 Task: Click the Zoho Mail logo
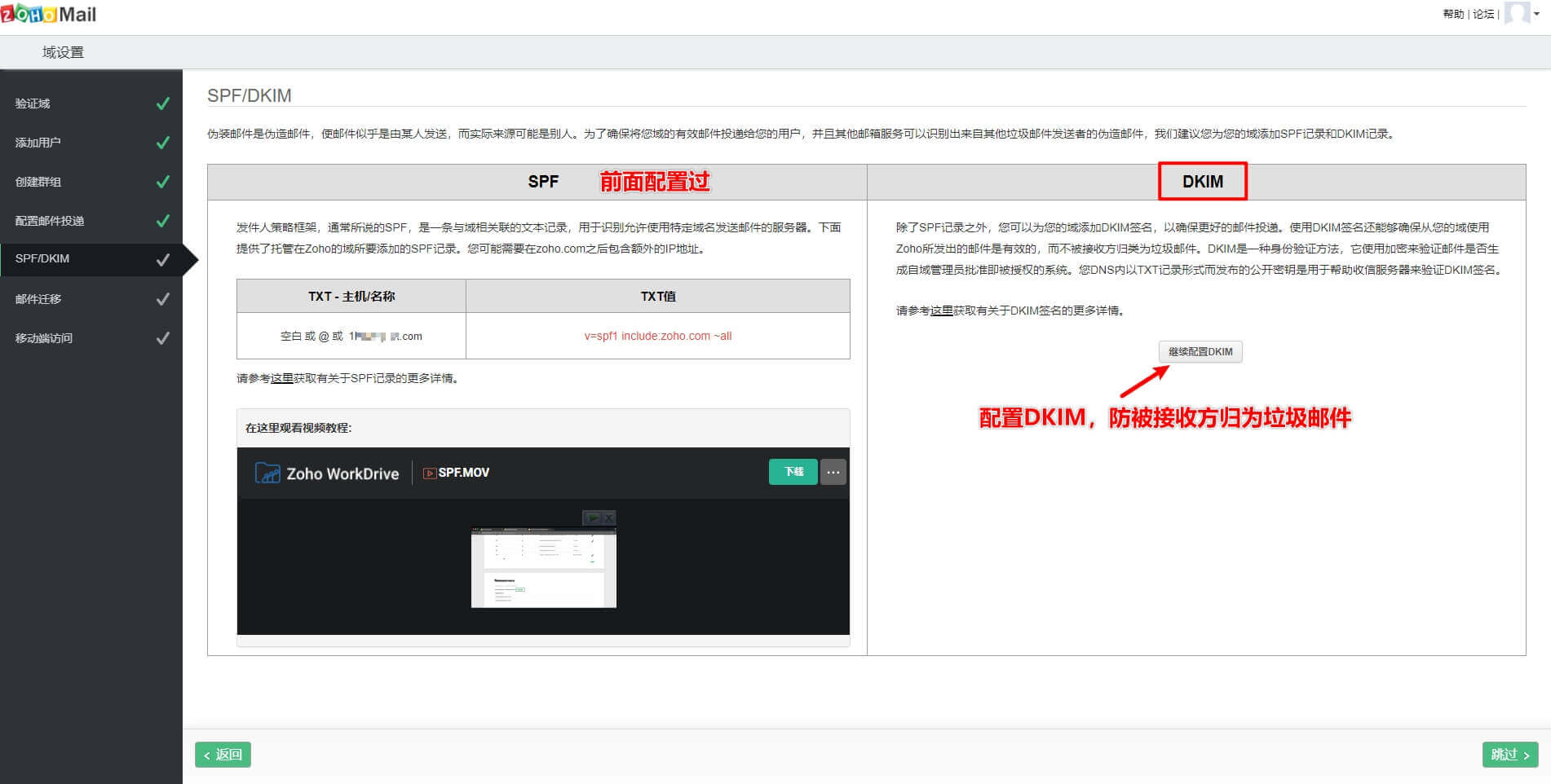coord(49,13)
